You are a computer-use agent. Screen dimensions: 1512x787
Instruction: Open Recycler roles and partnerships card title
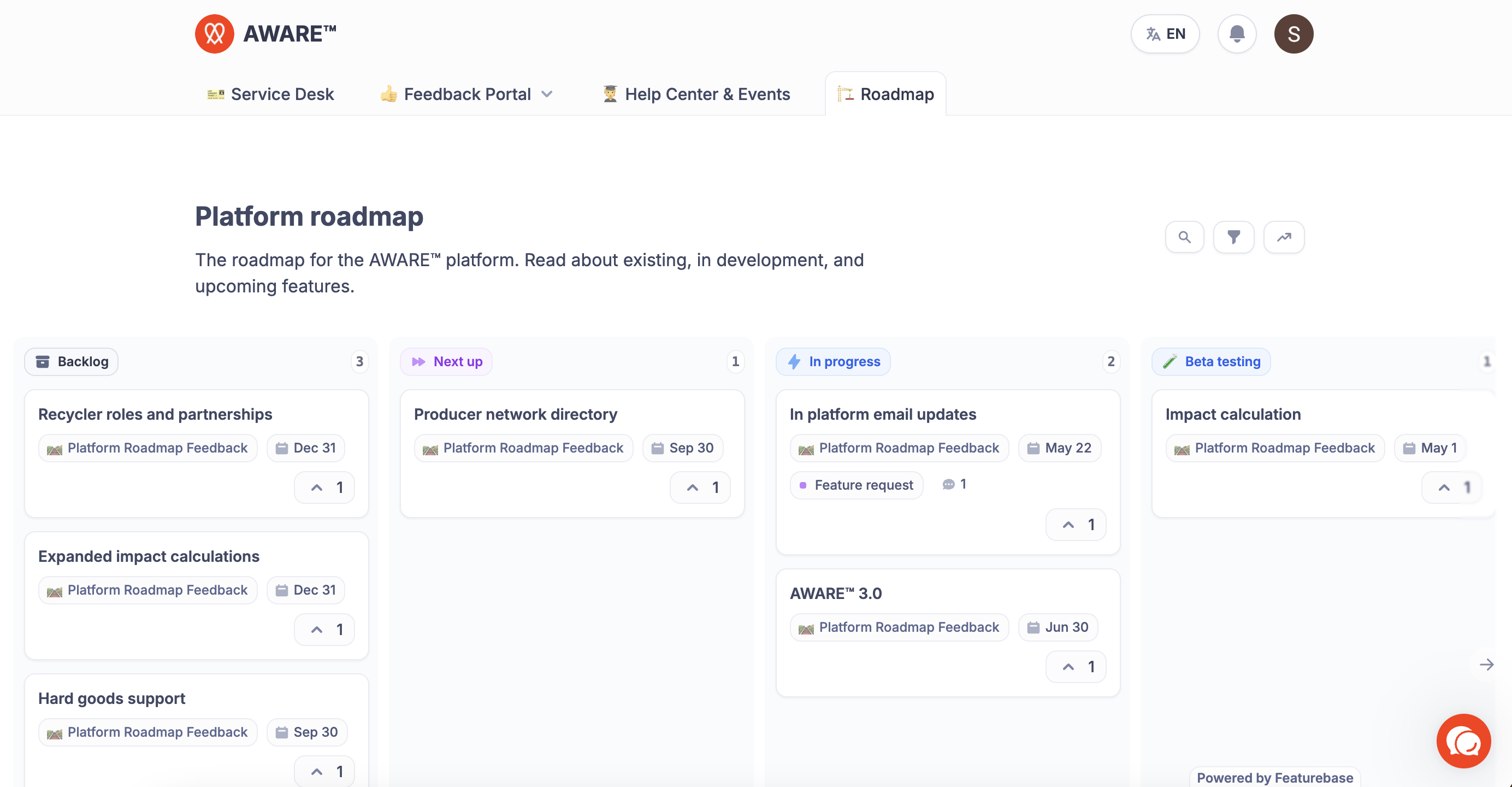[156, 414]
